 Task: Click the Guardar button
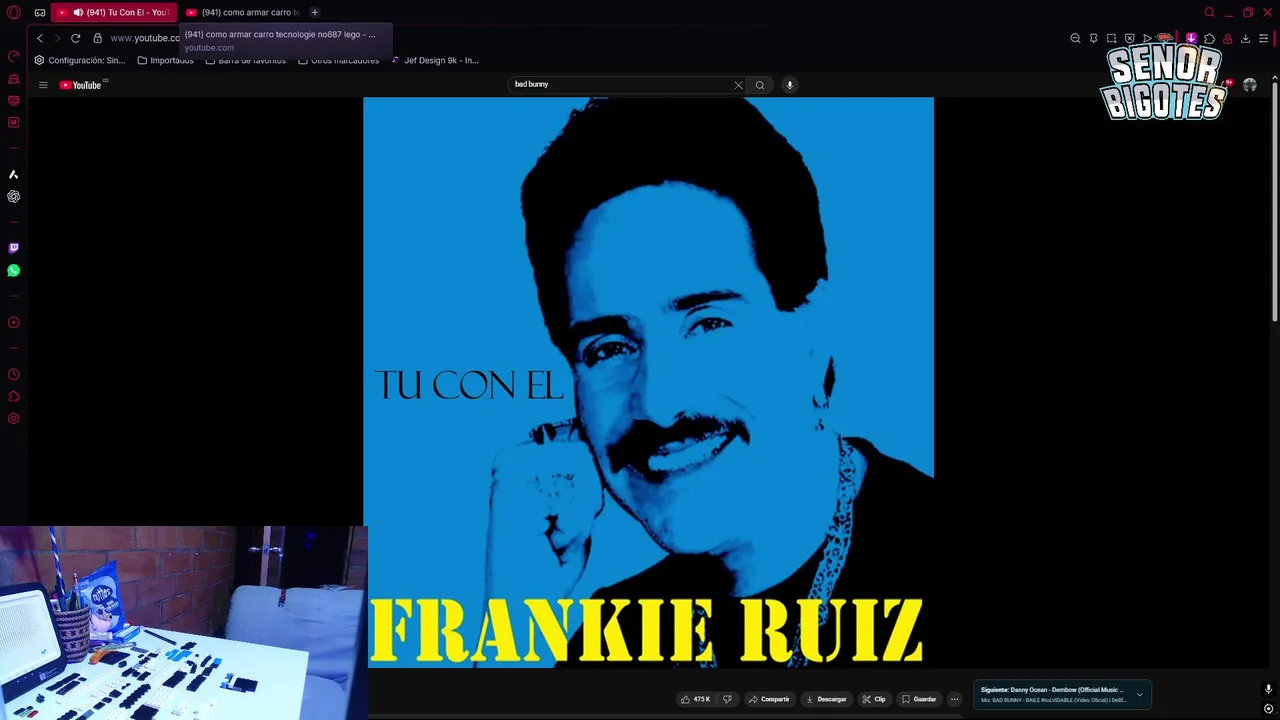tap(919, 699)
